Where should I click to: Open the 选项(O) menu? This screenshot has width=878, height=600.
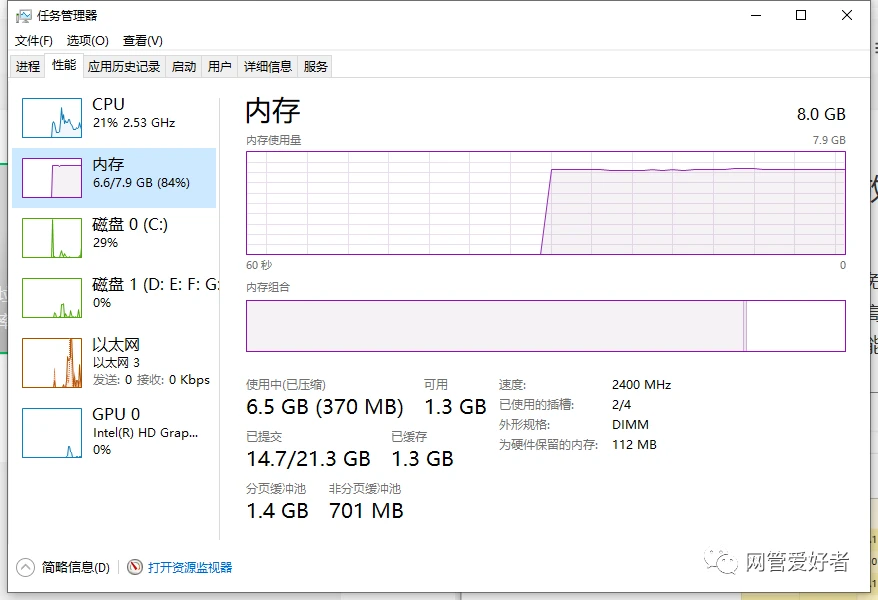pos(87,41)
